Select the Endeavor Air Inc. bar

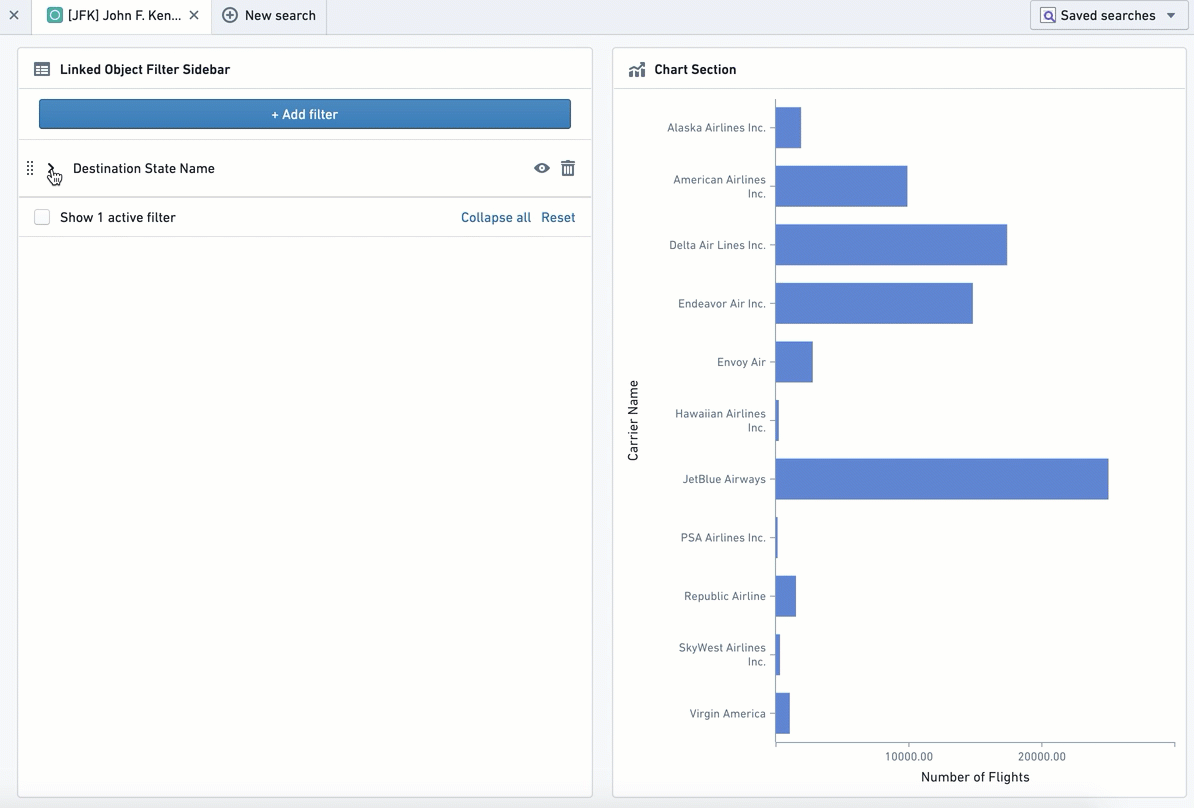[874, 303]
